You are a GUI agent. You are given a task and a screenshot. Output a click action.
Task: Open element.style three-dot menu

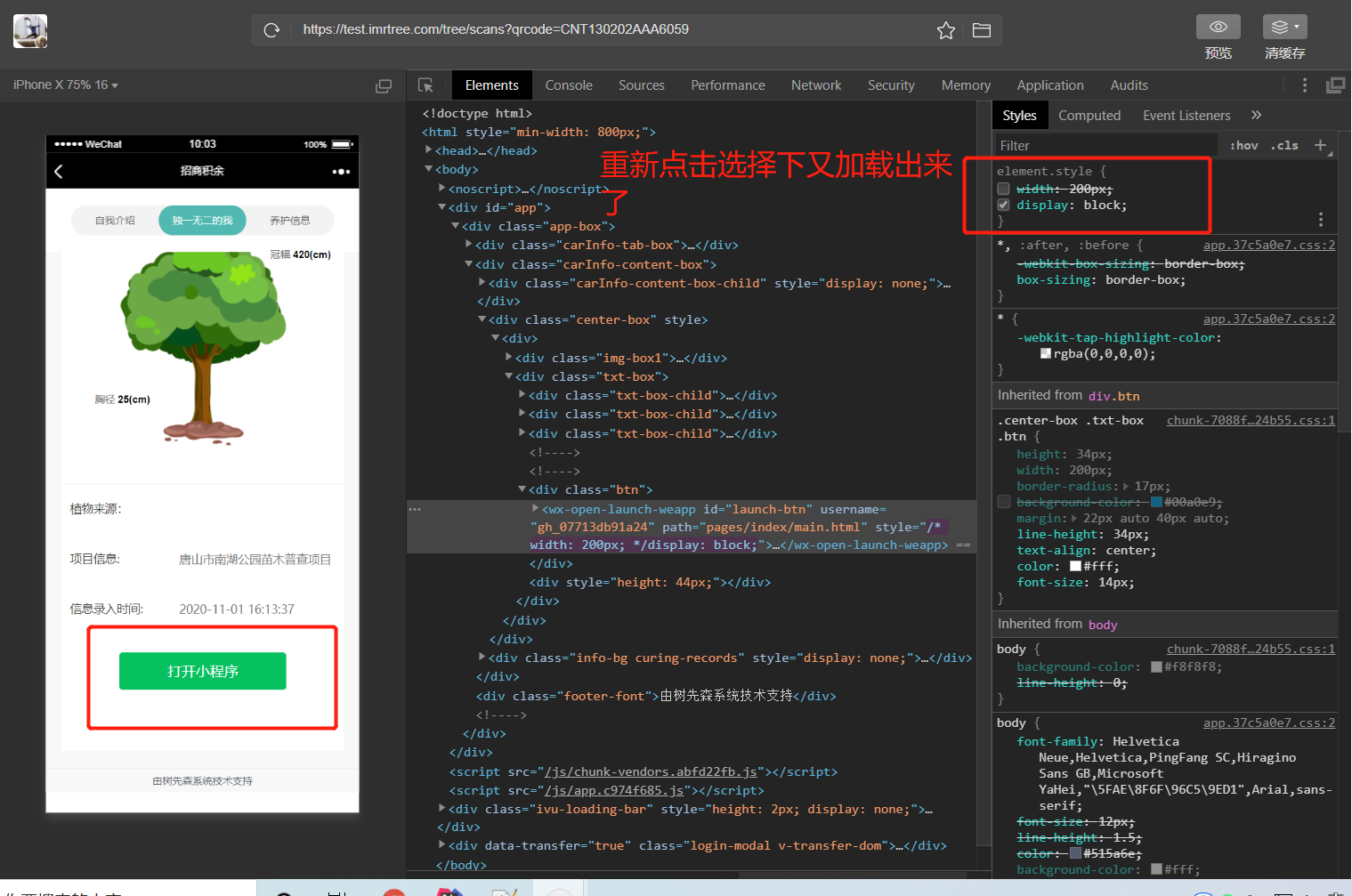(x=1321, y=219)
